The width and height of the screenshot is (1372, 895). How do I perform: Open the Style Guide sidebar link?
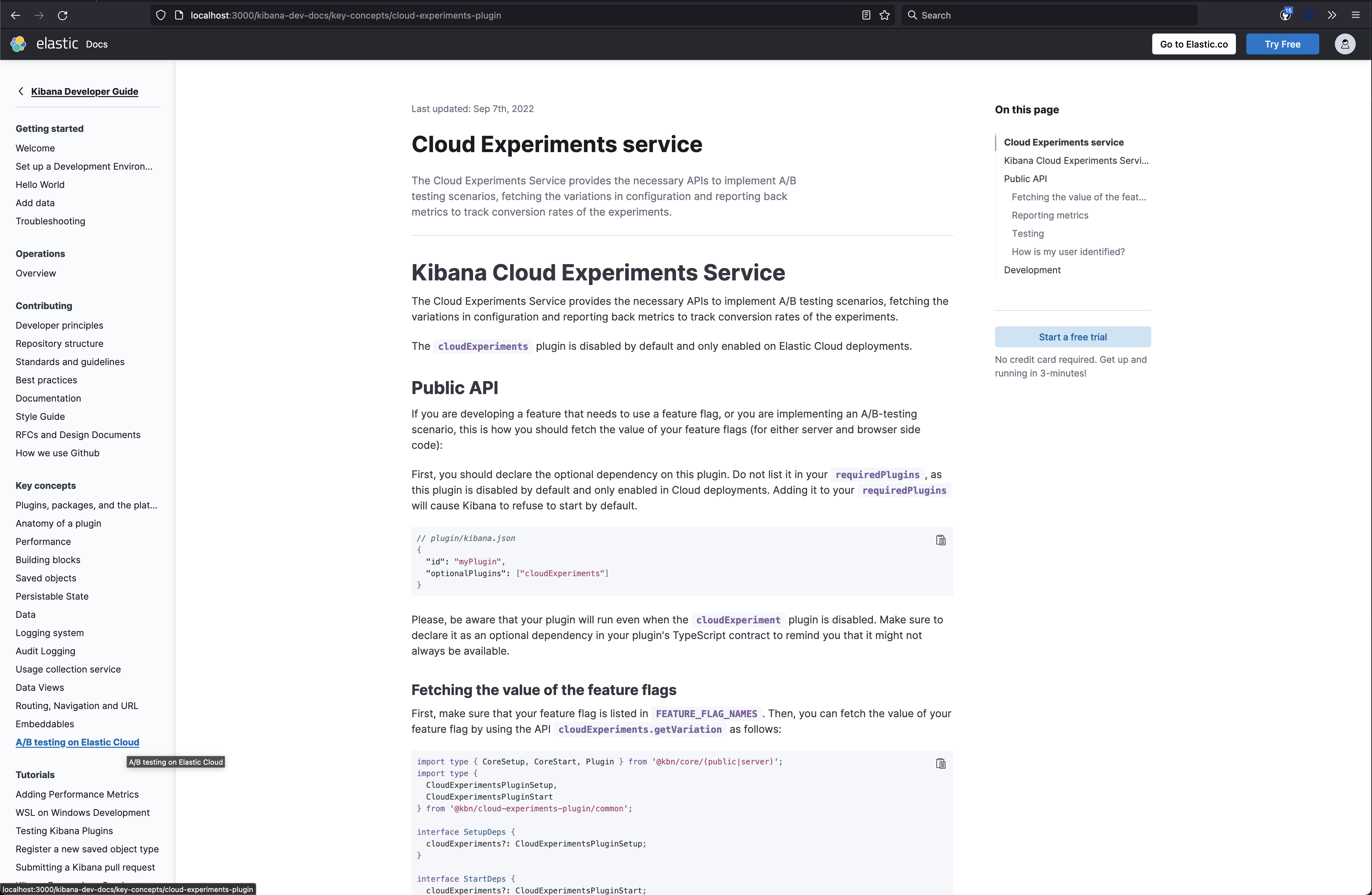(40, 416)
